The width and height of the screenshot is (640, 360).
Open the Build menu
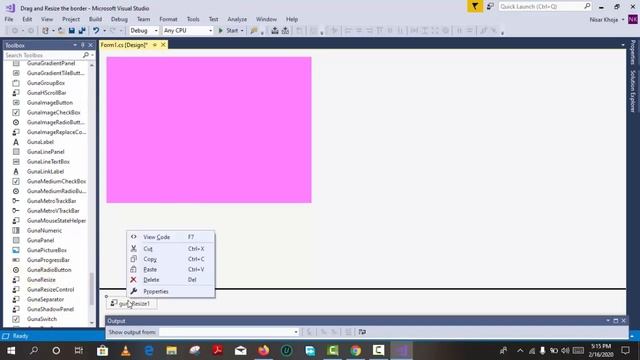click(95, 19)
